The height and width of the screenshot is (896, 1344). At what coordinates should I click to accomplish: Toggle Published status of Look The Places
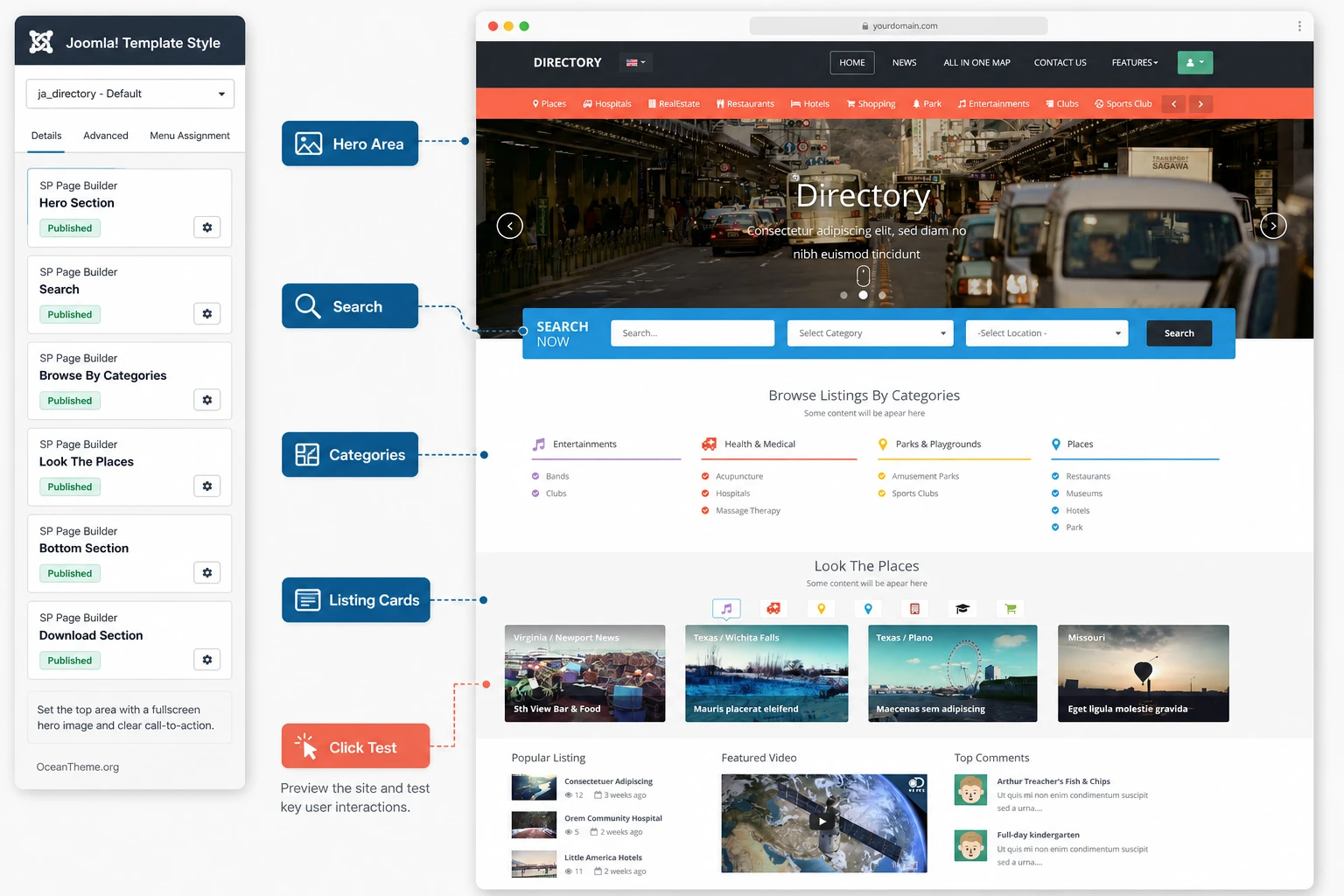pyautogui.click(x=70, y=486)
